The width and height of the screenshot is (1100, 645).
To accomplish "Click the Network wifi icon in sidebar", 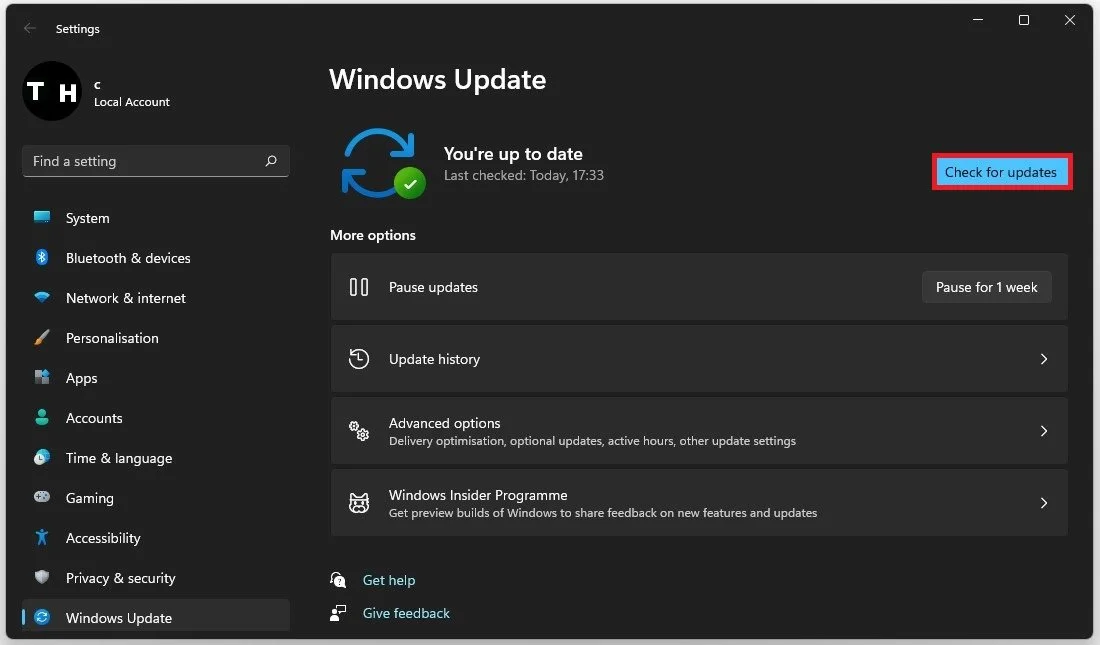I will pos(42,297).
